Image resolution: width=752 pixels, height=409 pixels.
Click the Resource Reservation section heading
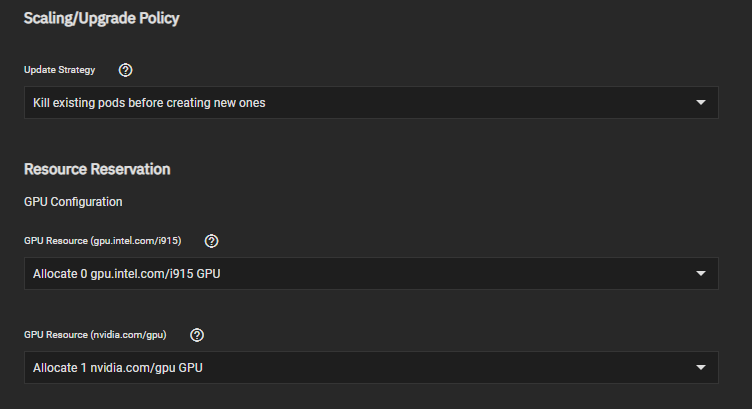(97, 168)
